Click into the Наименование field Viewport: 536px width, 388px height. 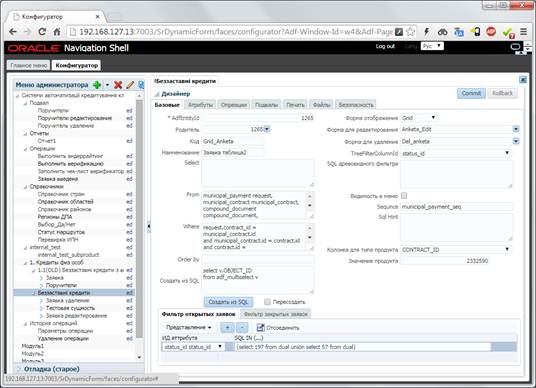click(233, 153)
